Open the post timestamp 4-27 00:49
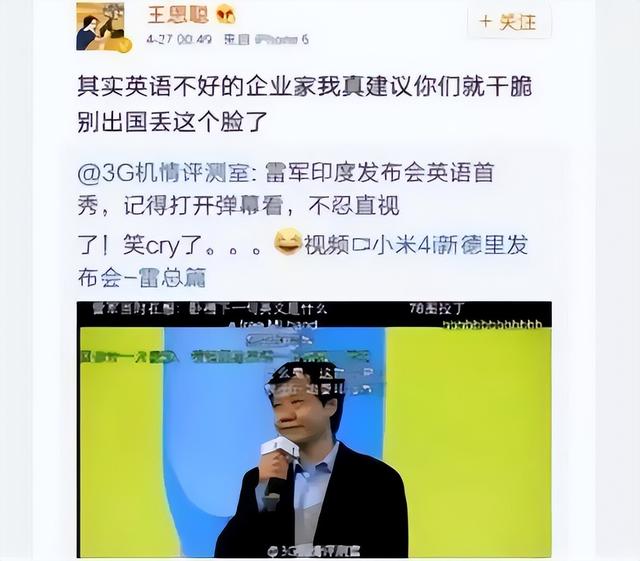 [180, 40]
